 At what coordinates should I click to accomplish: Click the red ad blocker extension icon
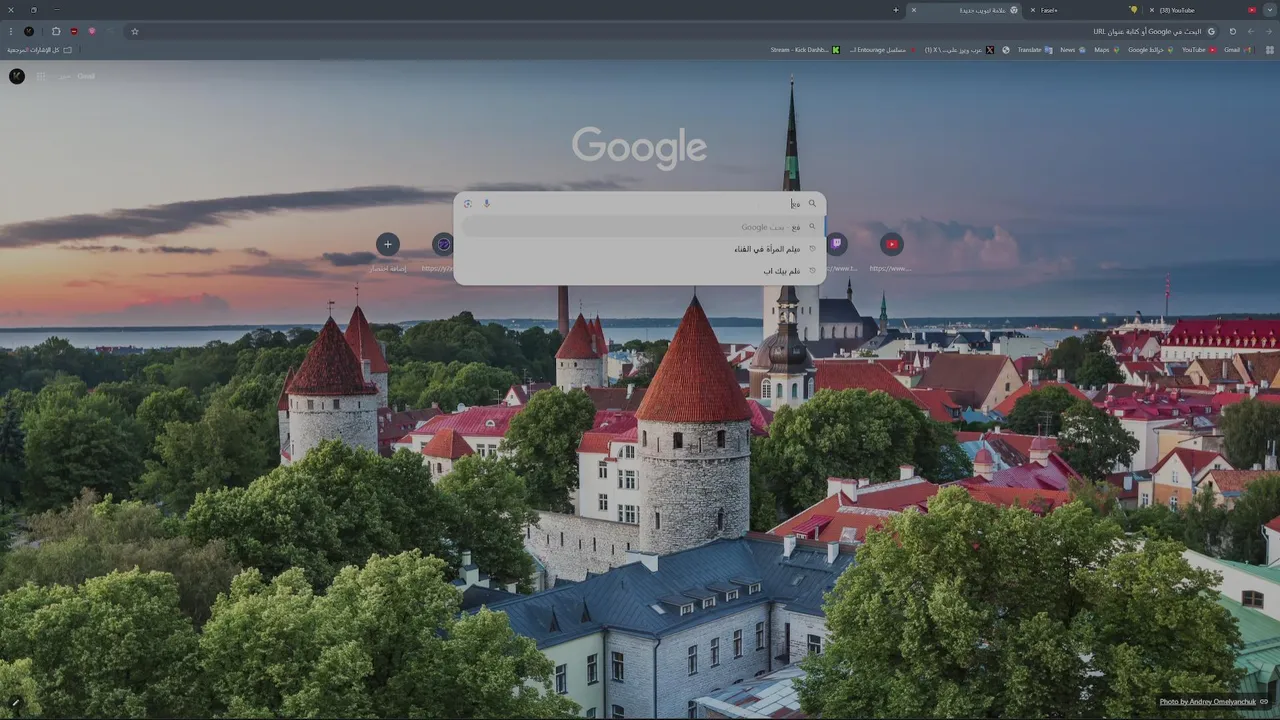[x=74, y=31]
